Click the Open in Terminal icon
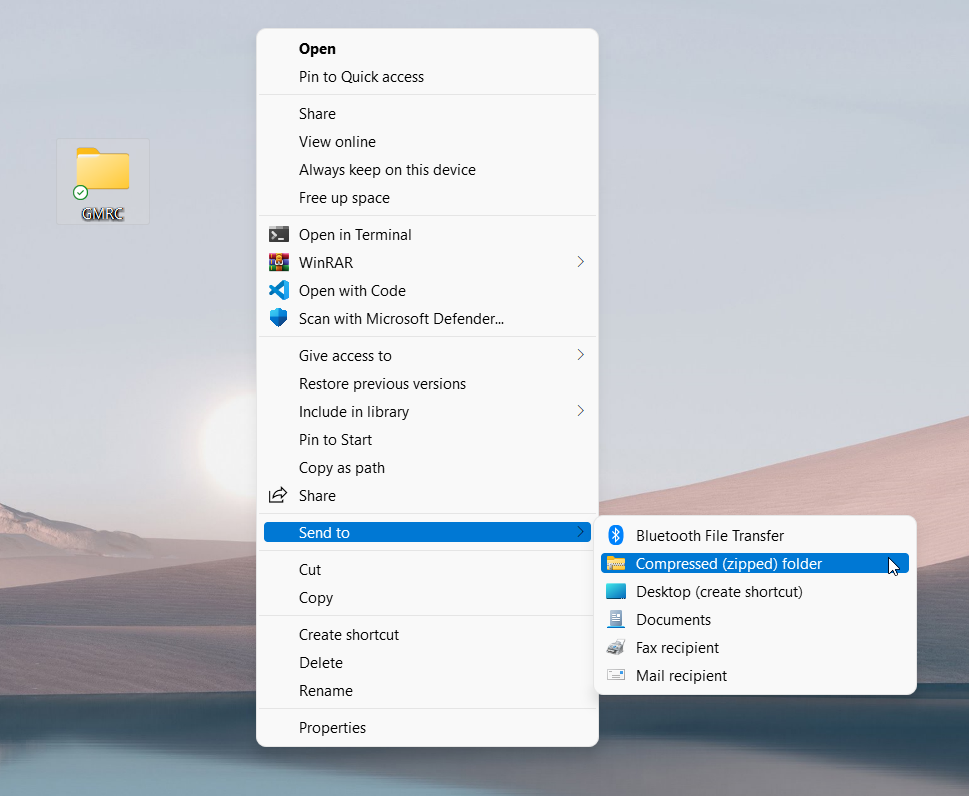969x796 pixels. (x=279, y=234)
